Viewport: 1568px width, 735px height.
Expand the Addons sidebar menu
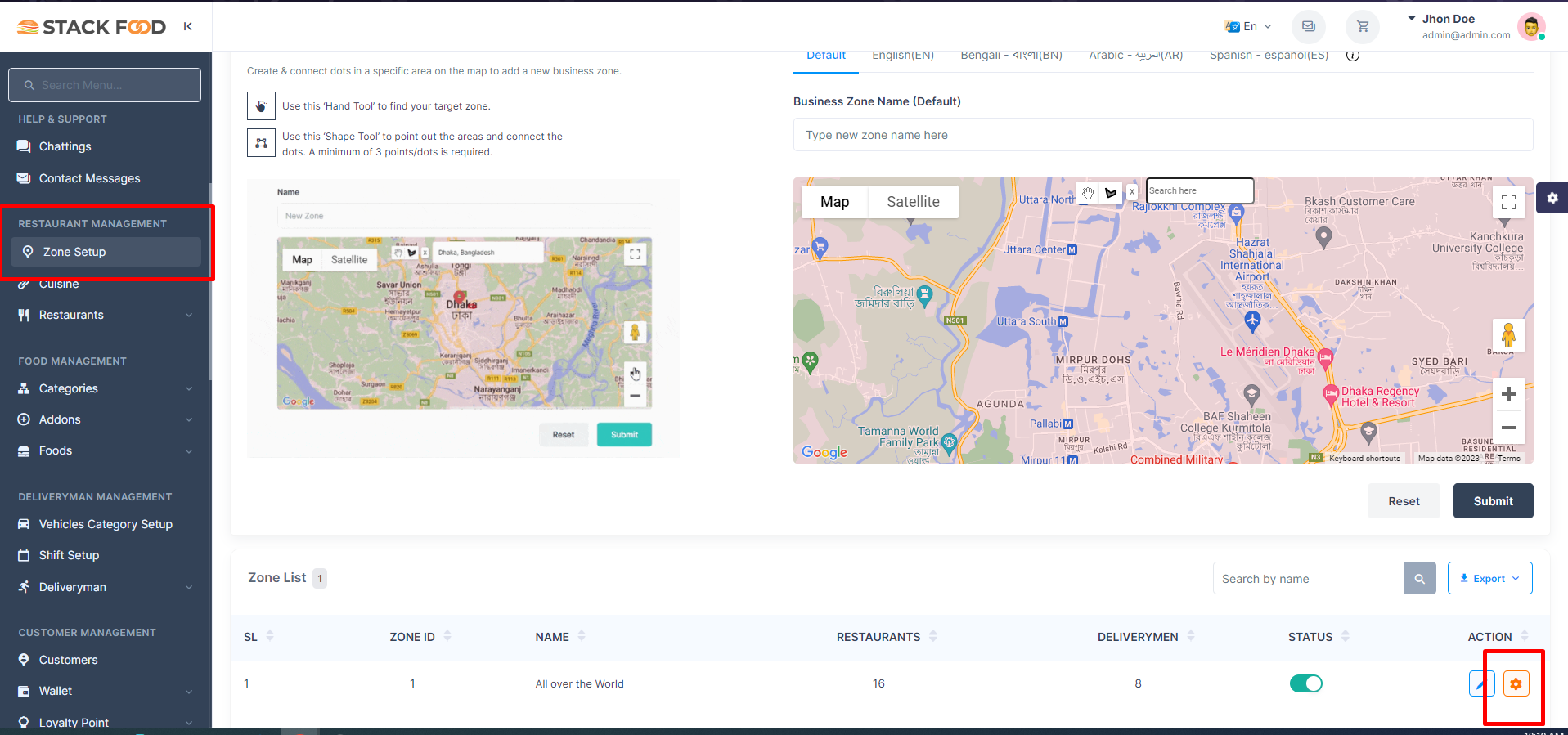[x=106, y=419]
